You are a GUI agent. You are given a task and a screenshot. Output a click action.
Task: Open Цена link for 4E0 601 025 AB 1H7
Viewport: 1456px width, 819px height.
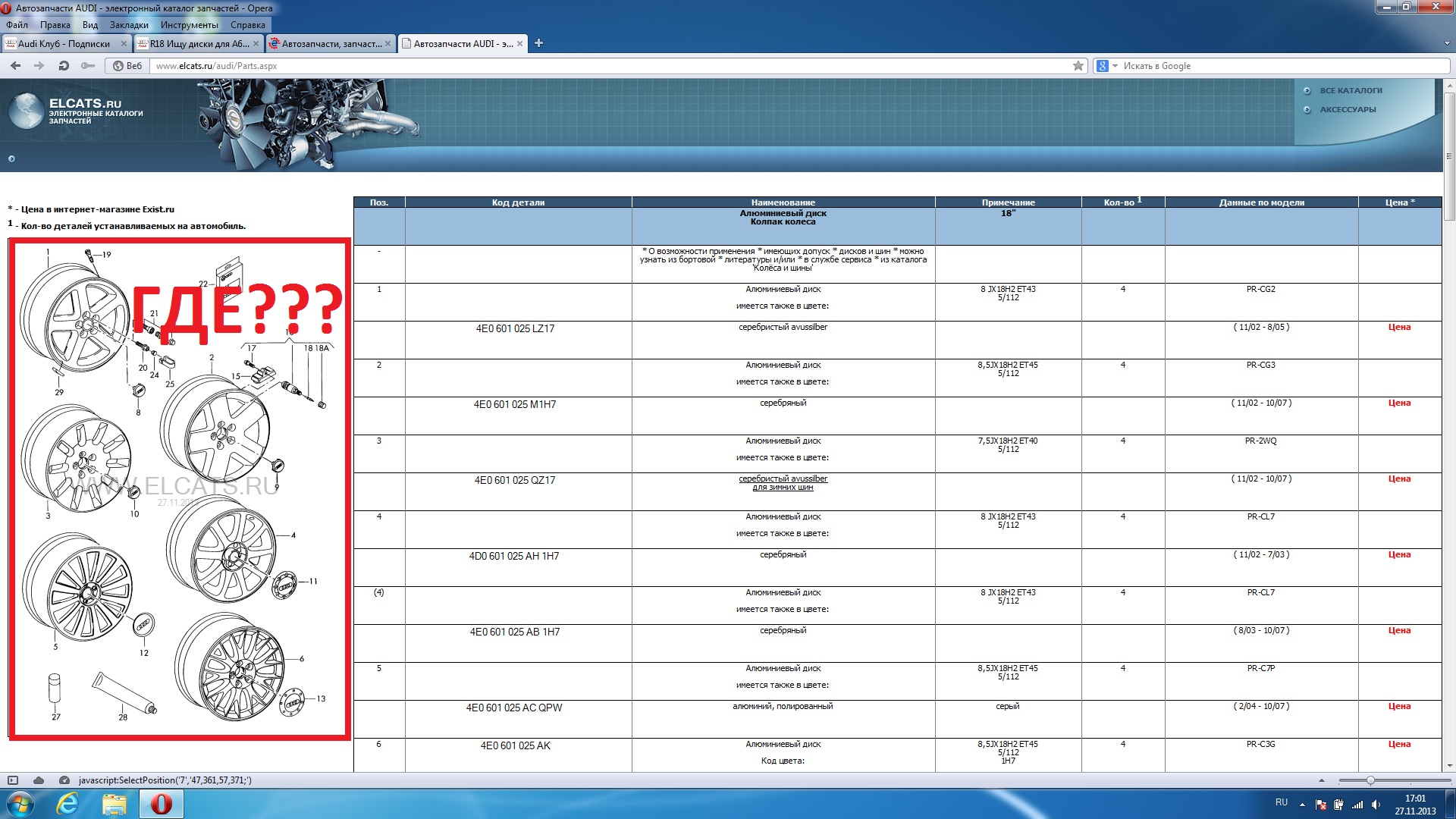coord(1399,631)
